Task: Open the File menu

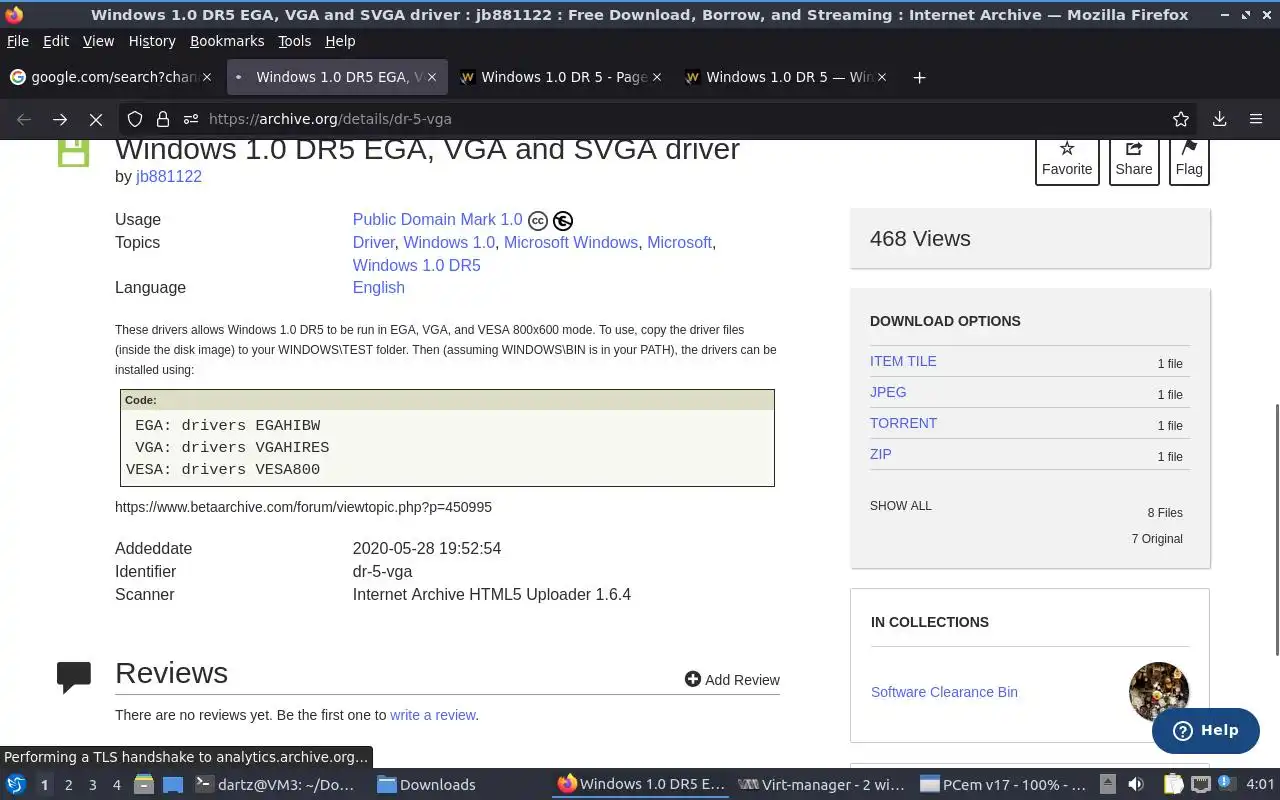Action: point(18,41)
